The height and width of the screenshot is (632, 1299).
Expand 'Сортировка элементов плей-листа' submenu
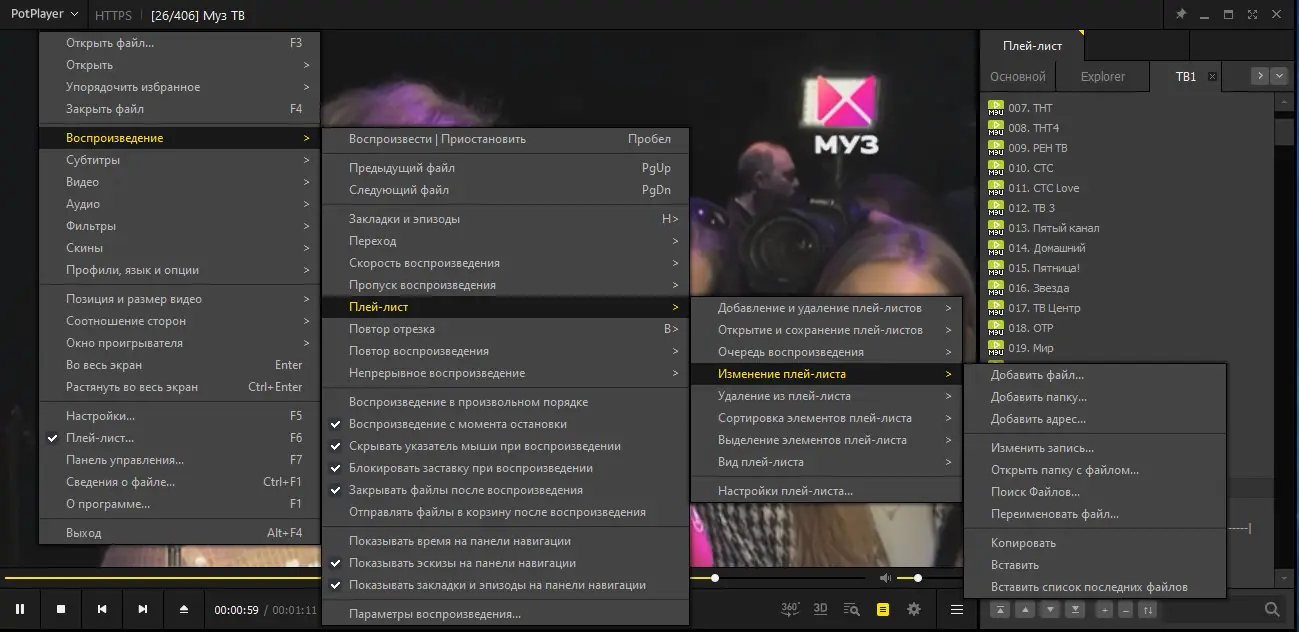click(826, 418)
